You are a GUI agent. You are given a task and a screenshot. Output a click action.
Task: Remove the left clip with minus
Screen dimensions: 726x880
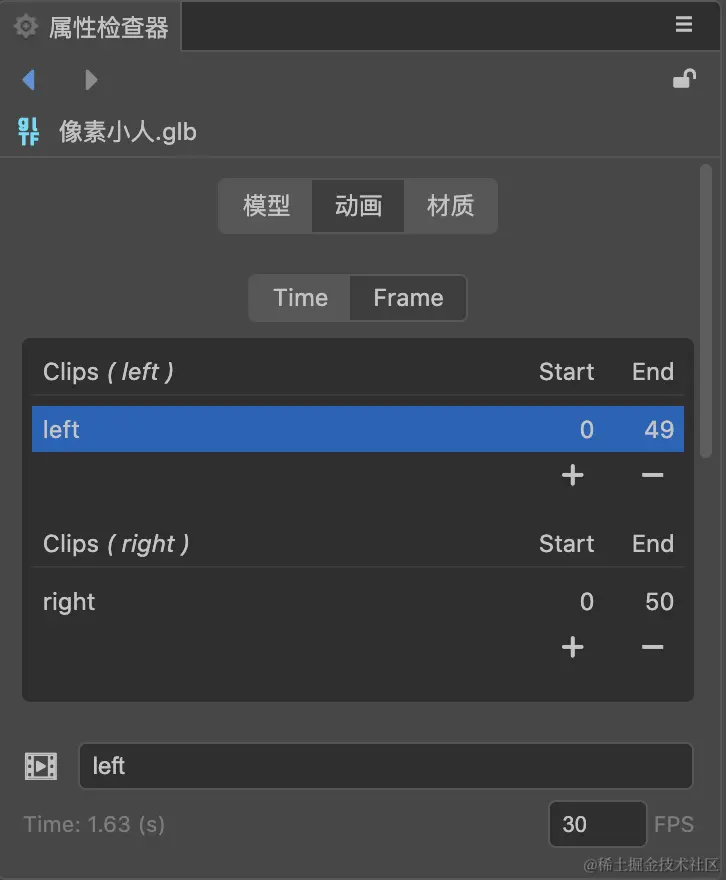[652, 475]
